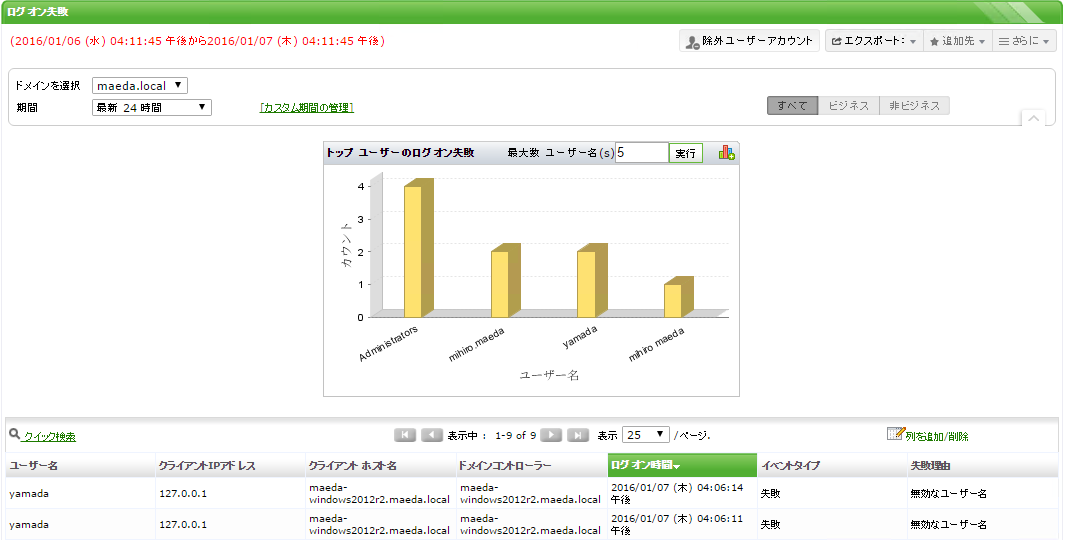Open add/remove columns link
Image resolution: width=1065 pixels, height=540 pixels.
tap(937, 437)
